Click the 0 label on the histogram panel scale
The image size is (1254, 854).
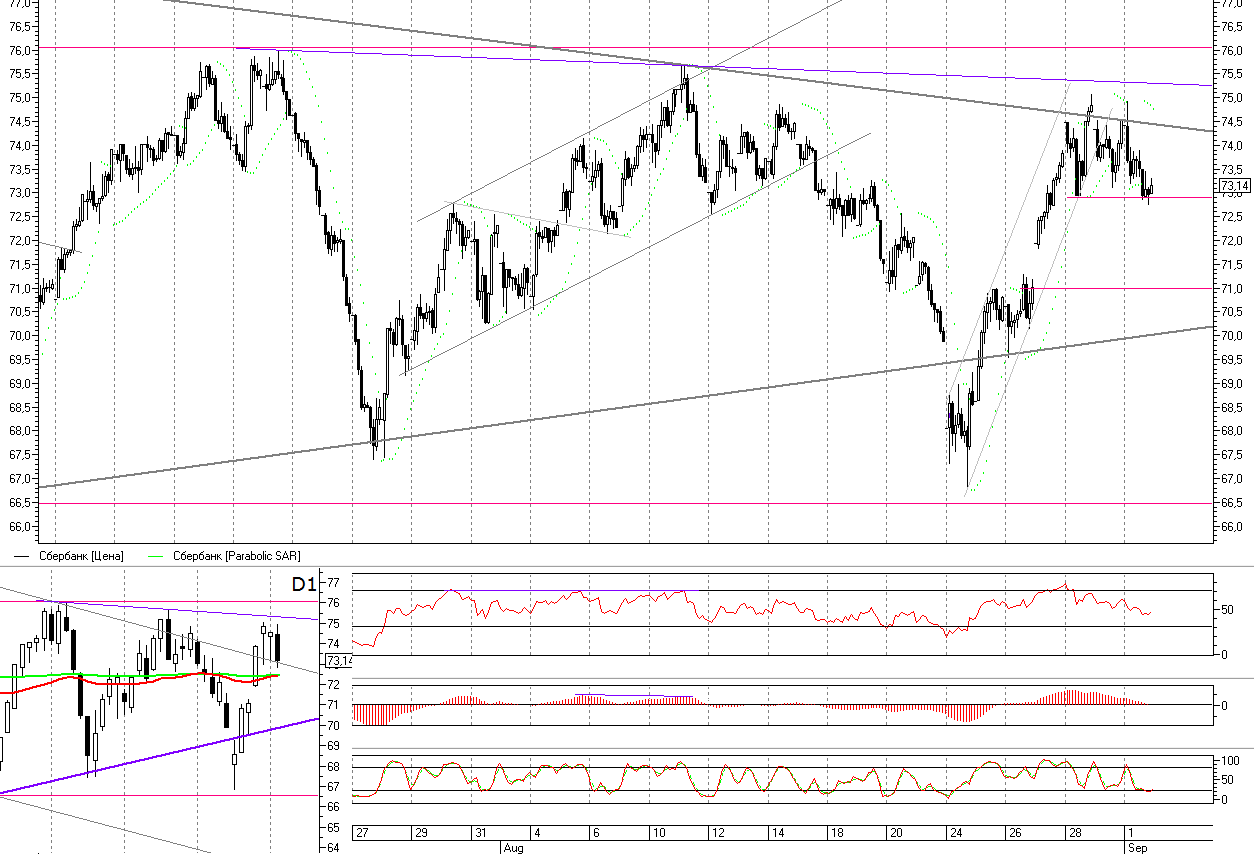pos(1223,705)
